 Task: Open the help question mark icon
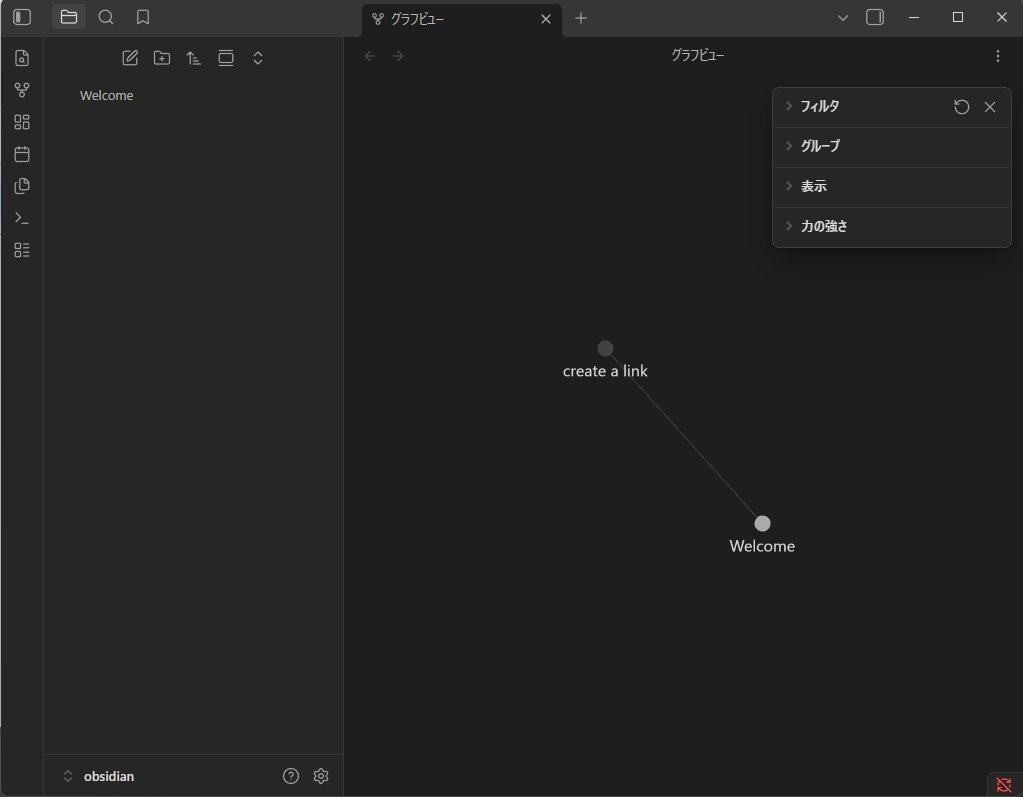pyautogui.click(x=291, y=776)
